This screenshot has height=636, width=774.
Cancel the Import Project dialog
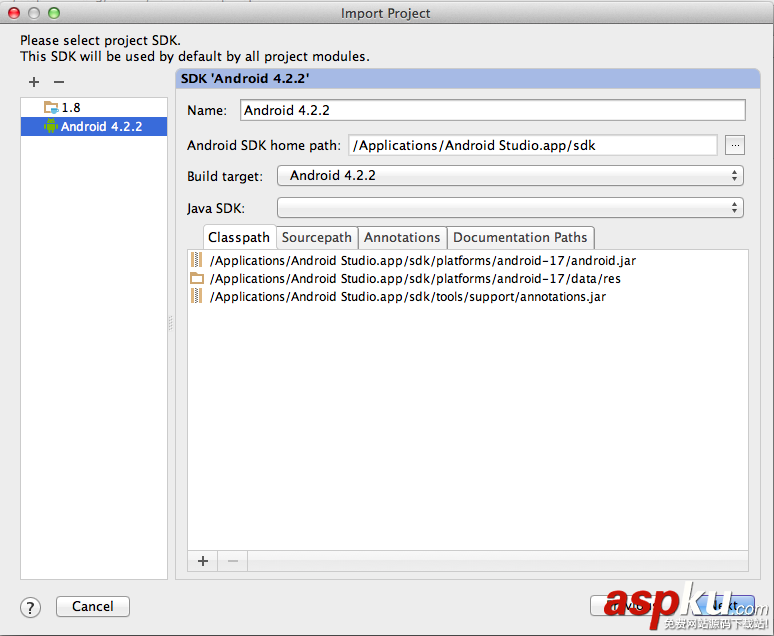tap(93, 606)
